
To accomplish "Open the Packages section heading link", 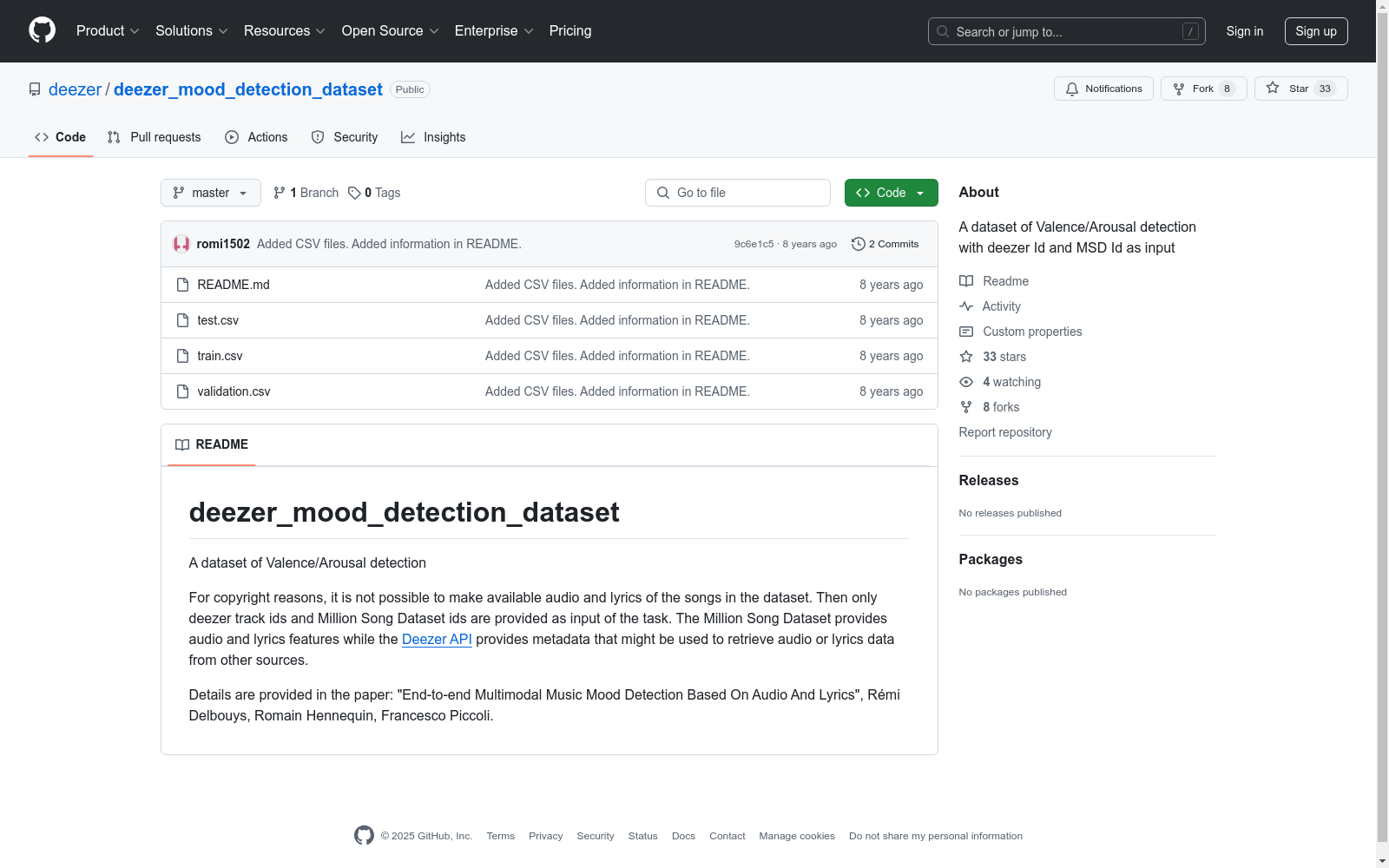I will point(991,559).
